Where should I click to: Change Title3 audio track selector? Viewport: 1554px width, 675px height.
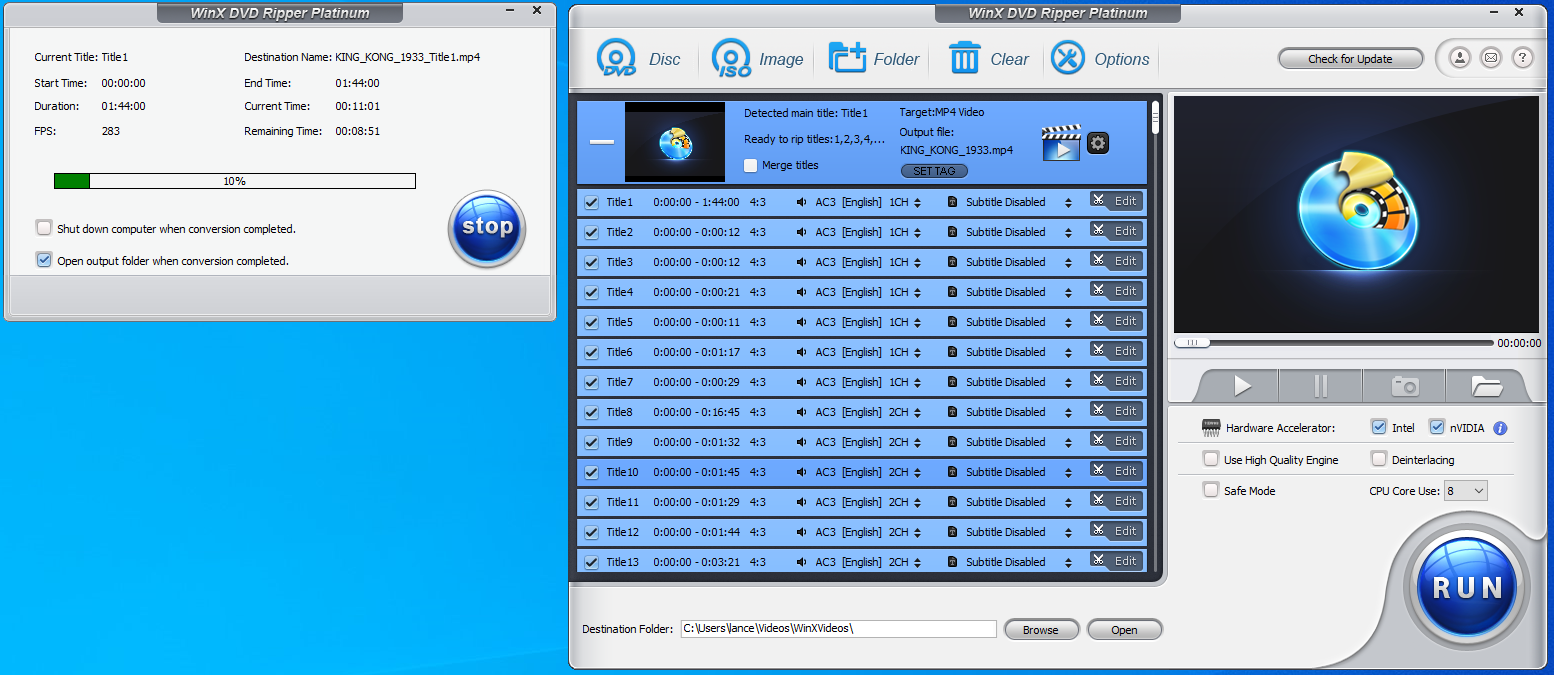917,262
